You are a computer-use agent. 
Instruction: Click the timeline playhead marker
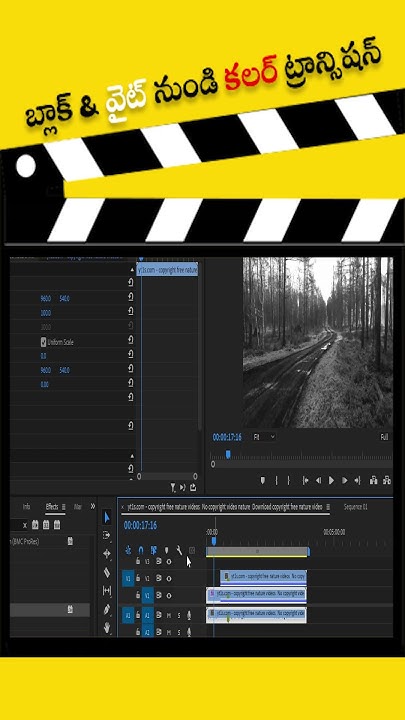coord(214,541)
